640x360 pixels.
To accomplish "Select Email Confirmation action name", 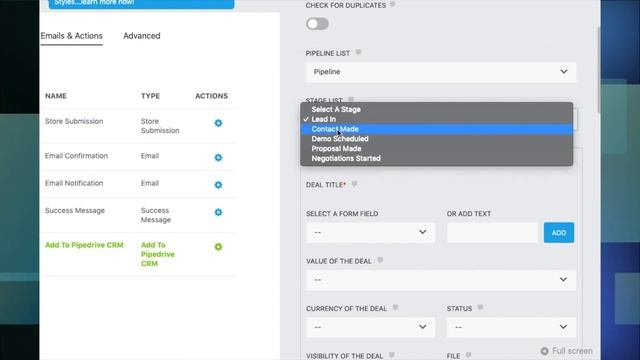I will coord(76,156).
